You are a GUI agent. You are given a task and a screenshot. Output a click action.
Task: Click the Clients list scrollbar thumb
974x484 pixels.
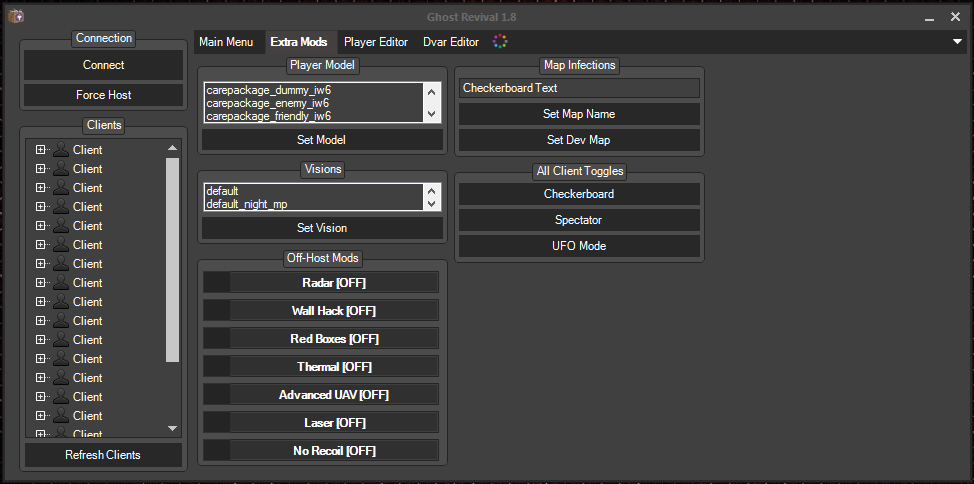[x=173, y=258]
